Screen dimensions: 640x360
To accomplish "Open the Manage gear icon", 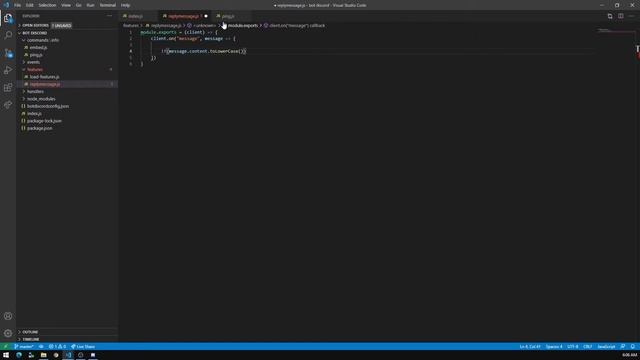I will pyautogui.click(x=8, y=333).
